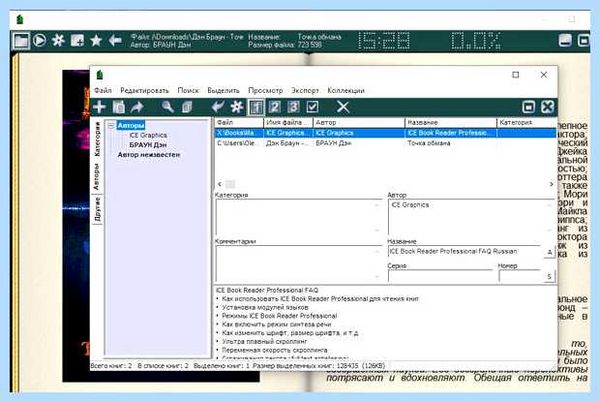Switch to view mode 2 in library toolbar
The height and width of the screenshot is (402, 600).
click(274, 107)
